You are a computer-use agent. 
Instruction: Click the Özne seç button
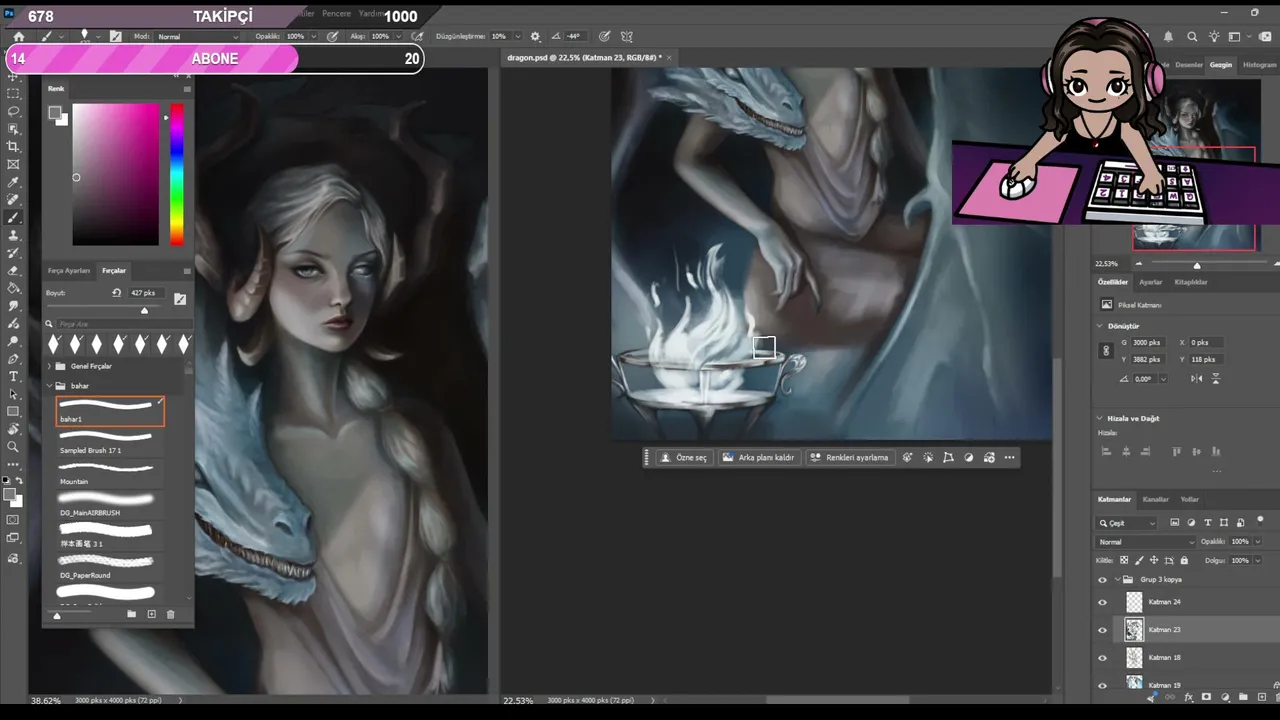[683, 458]
